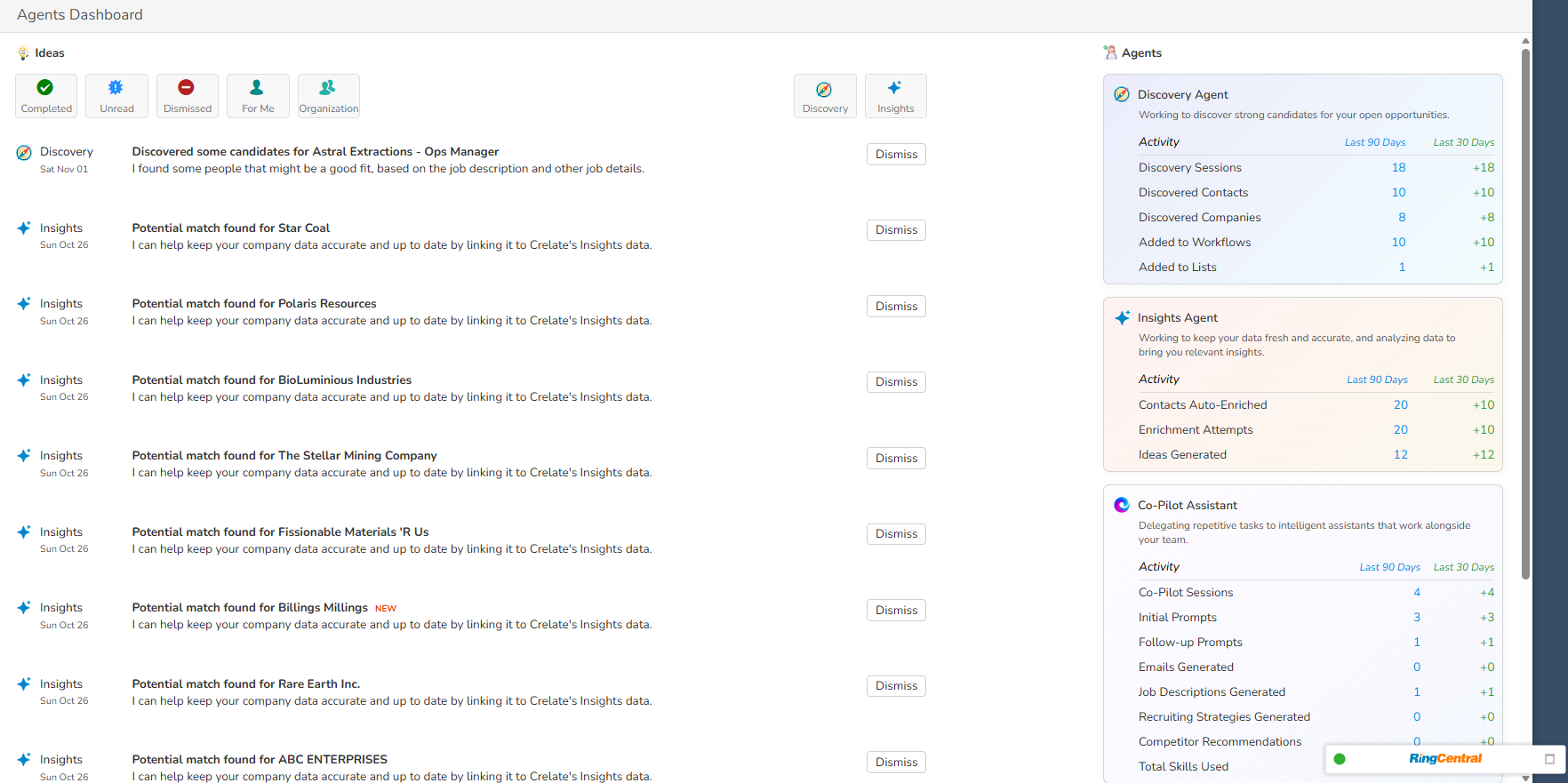Click the Discovery Agent compass icon
Screen dimensions: 1568x783
(x=1122, y=94)
